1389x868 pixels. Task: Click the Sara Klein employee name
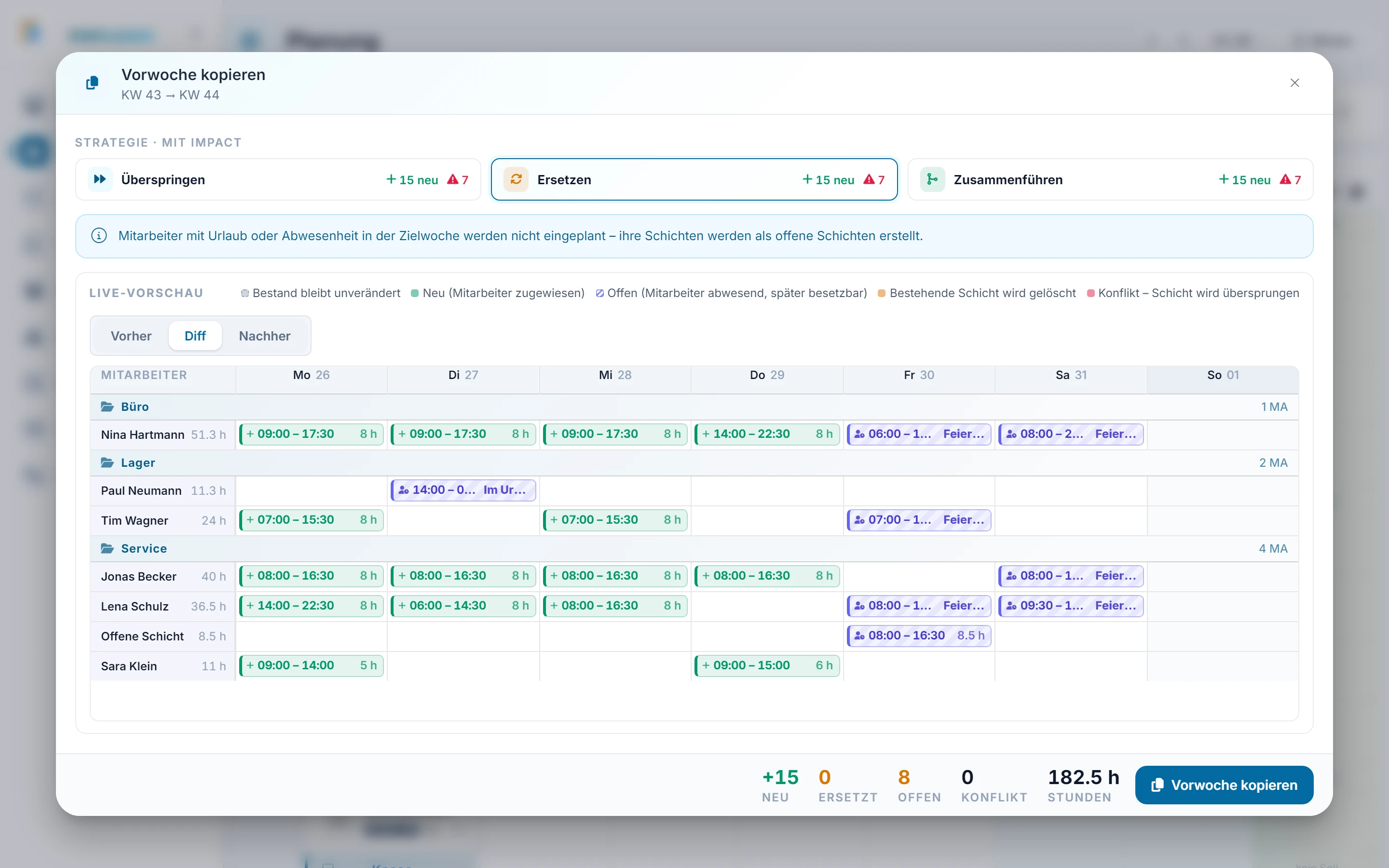(x=129, y=666)
